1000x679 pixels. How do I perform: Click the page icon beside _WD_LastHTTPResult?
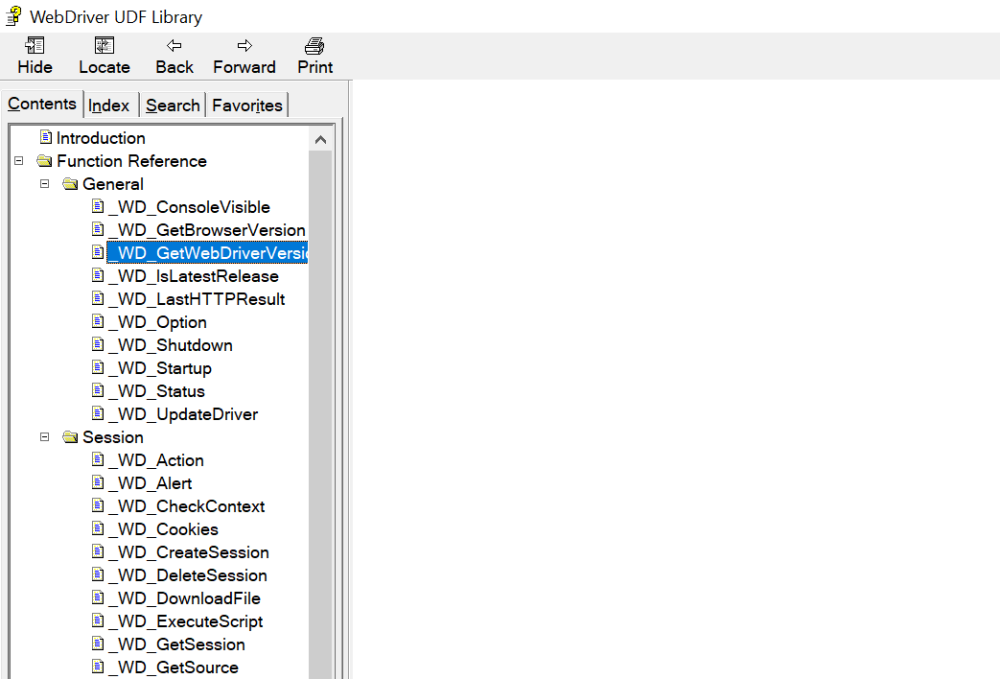pos(98,298)
